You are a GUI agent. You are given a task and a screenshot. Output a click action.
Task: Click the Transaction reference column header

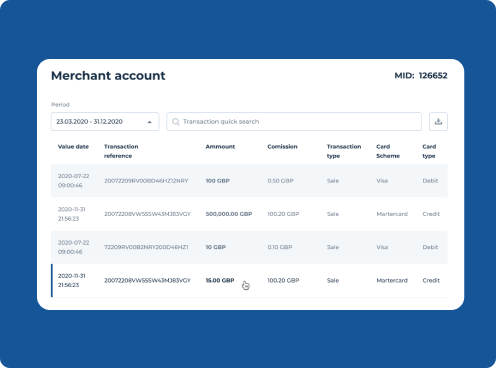coord(121,151)
